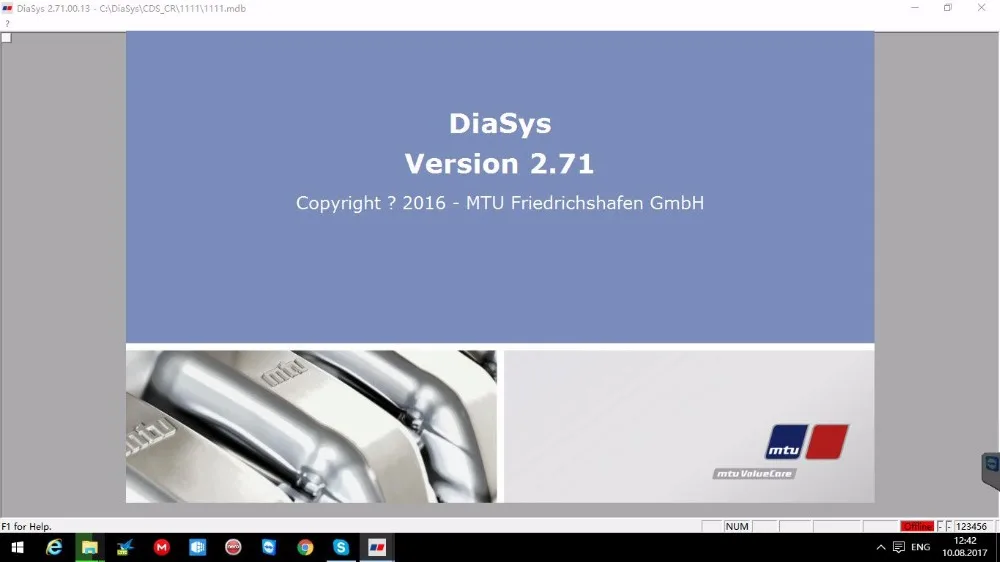1000x562 pixels.
Task: Open the "?" help menu
Action: pyautogui.click(x=7, y=24)
